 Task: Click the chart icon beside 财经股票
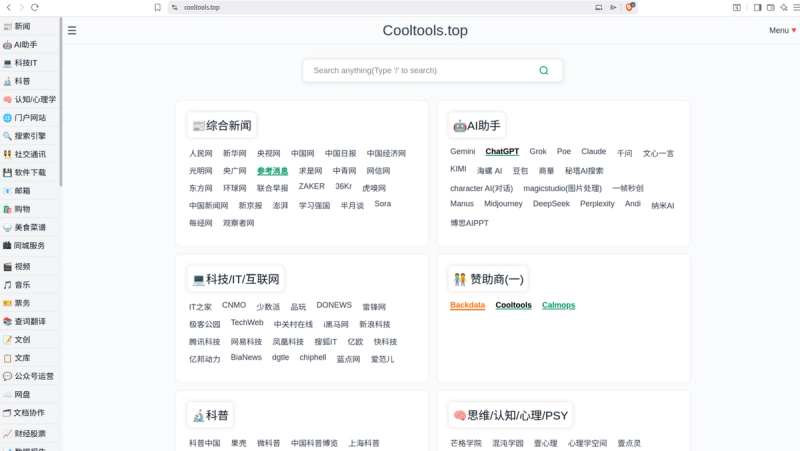pos(7,434)
